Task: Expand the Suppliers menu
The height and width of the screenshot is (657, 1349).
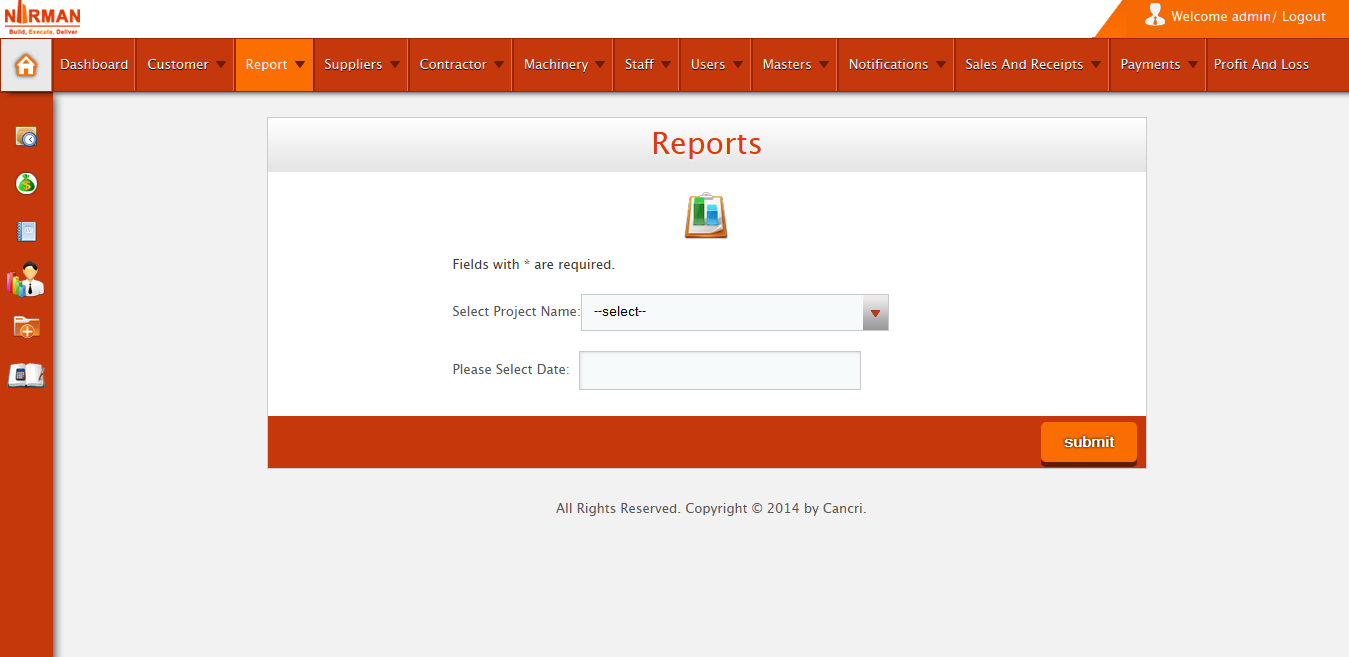Action: (x=361, y=65)
